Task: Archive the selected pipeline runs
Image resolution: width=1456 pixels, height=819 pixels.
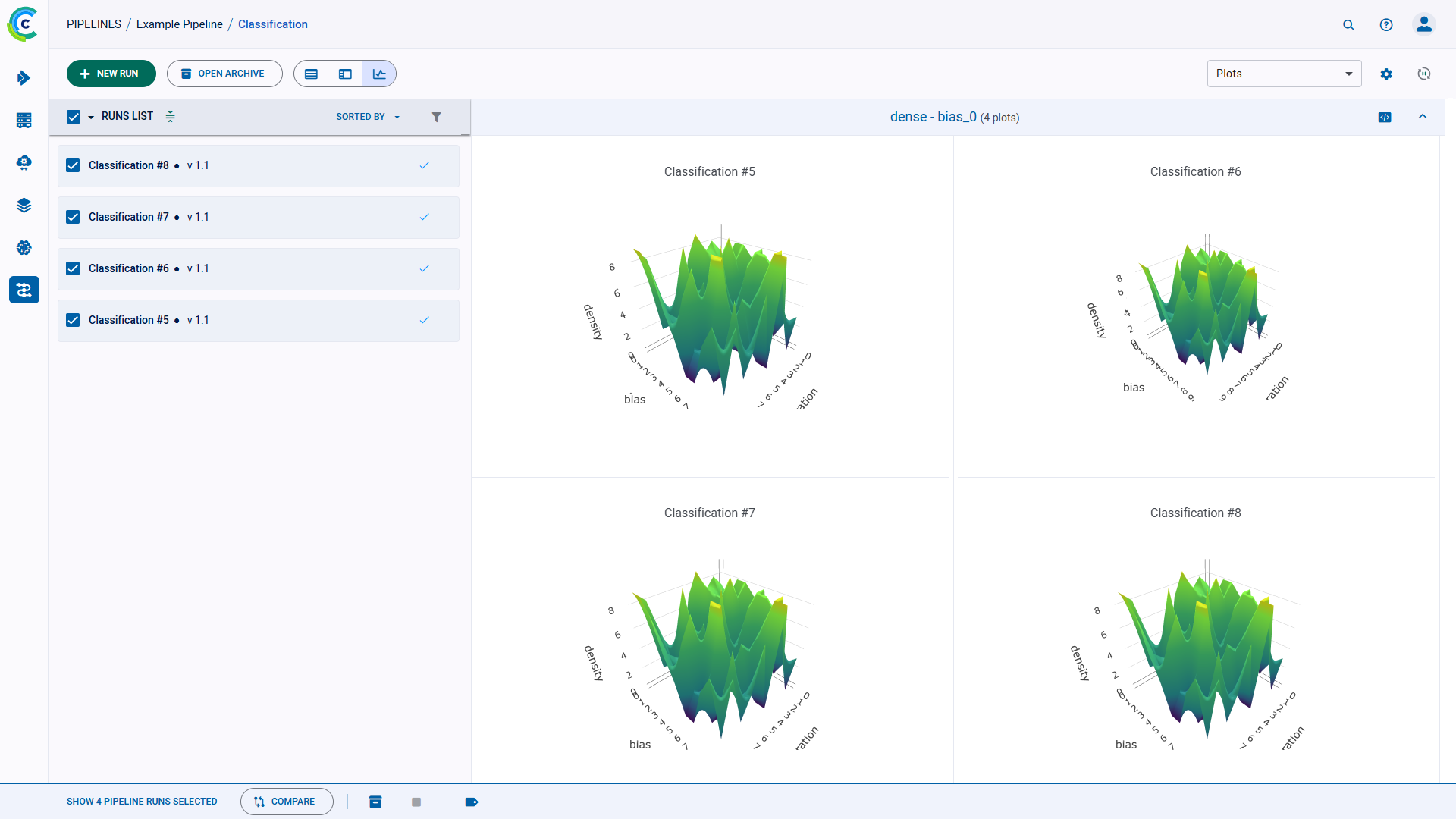Action: point(375,802)
